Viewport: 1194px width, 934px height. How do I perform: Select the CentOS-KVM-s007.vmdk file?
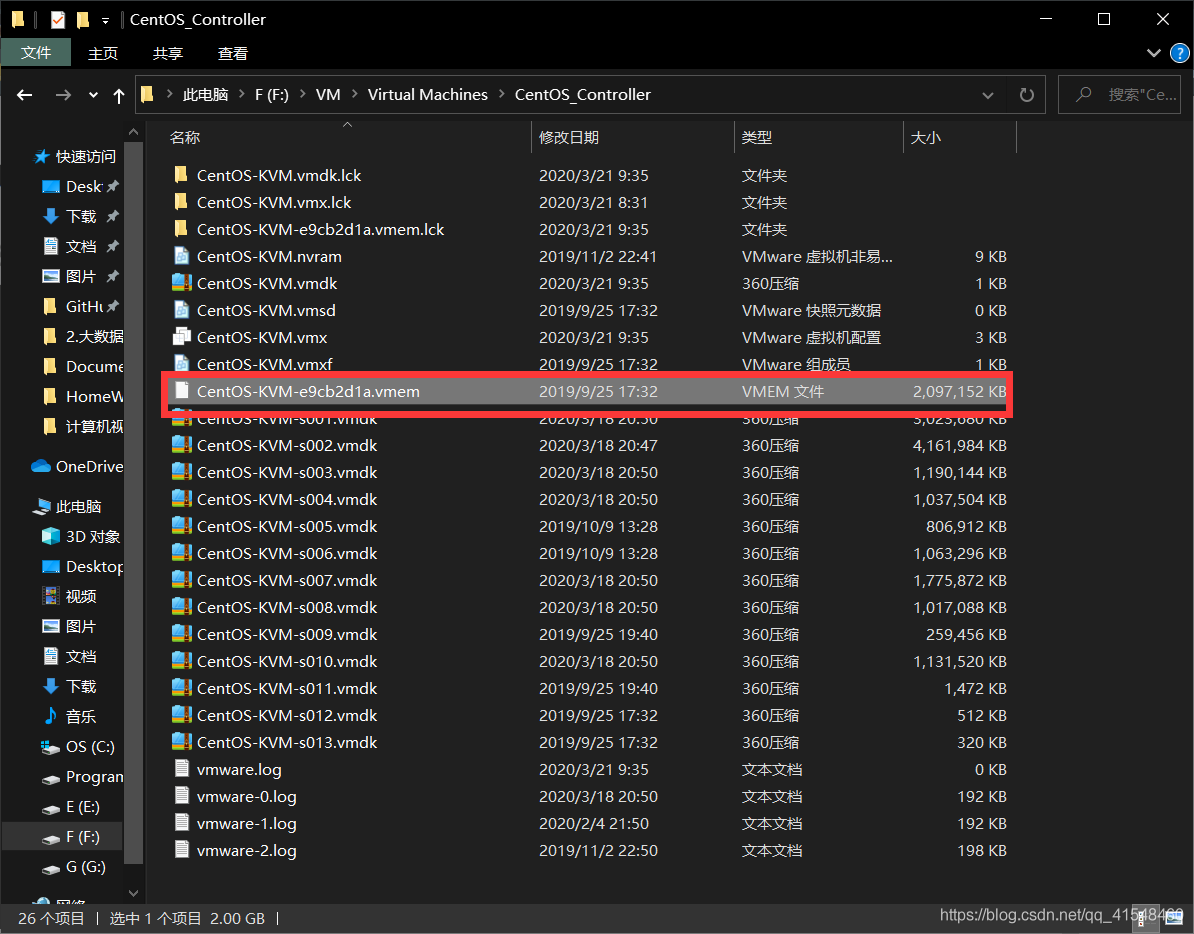[x=287, y=580]
